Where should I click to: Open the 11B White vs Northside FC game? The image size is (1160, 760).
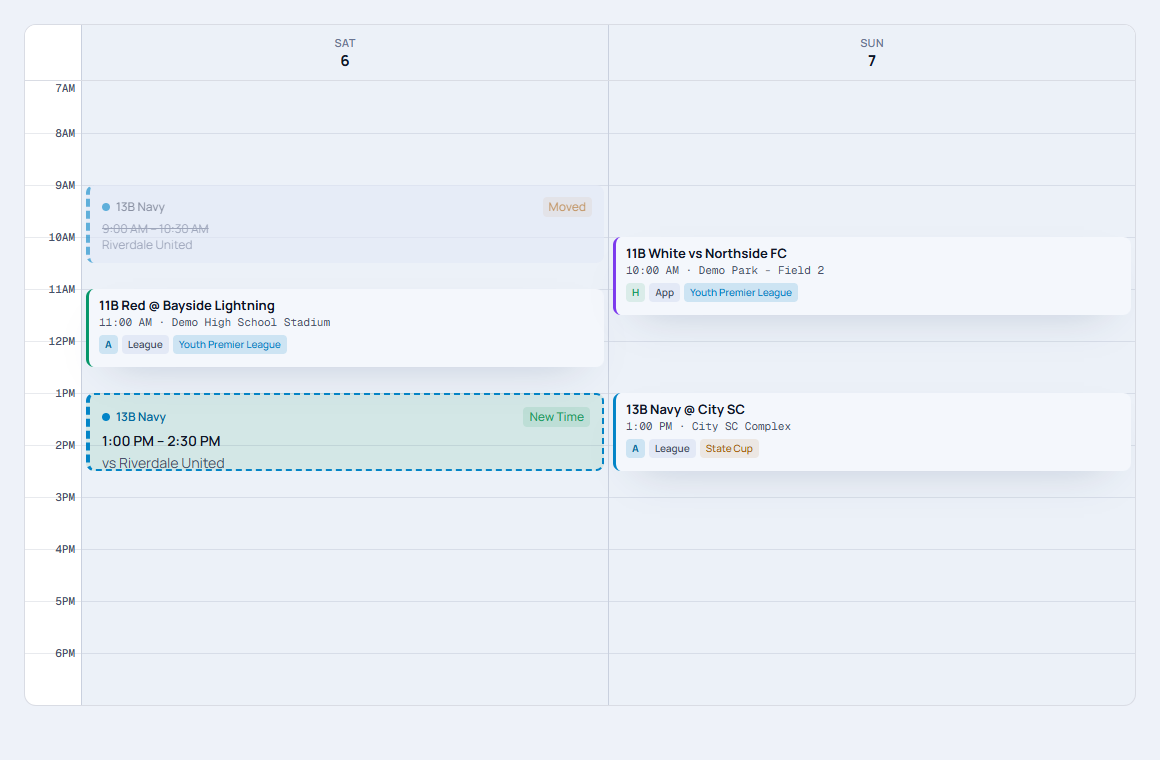click(872, 276)
